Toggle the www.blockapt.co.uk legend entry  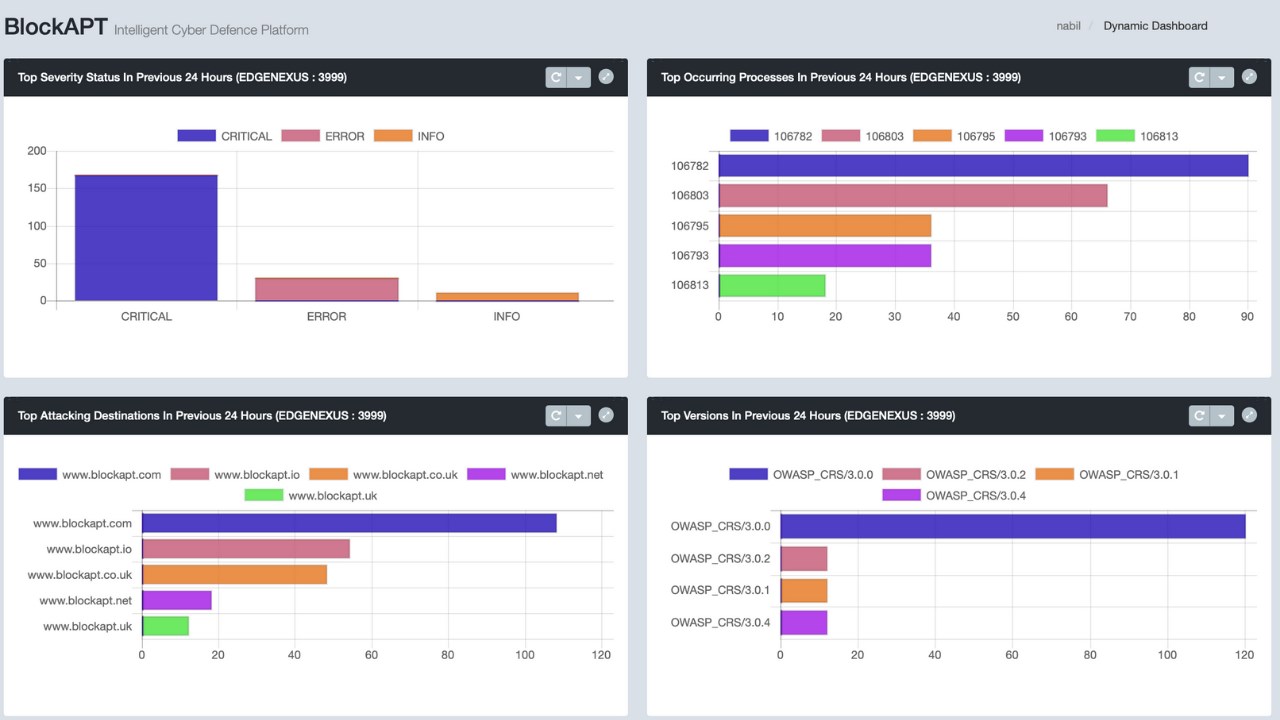tap(383, 474)
